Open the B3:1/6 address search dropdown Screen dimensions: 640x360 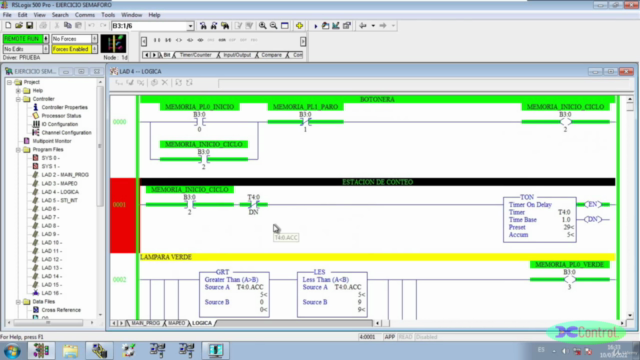pos(190,26)
